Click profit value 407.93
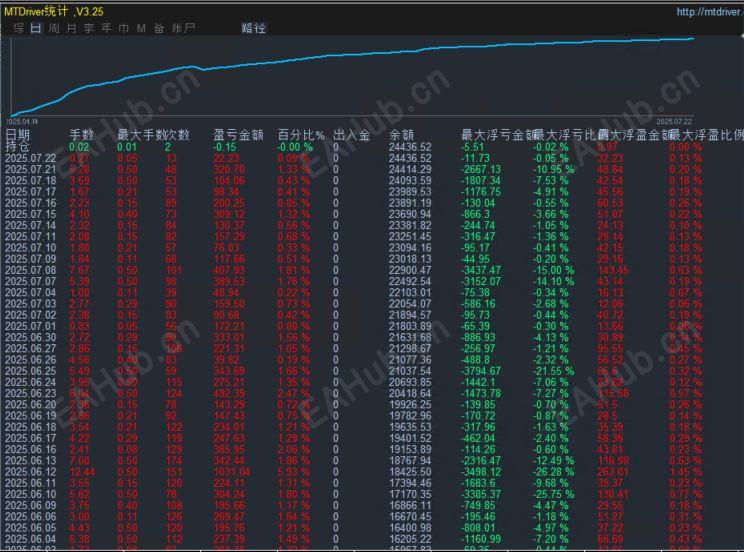 229,270
